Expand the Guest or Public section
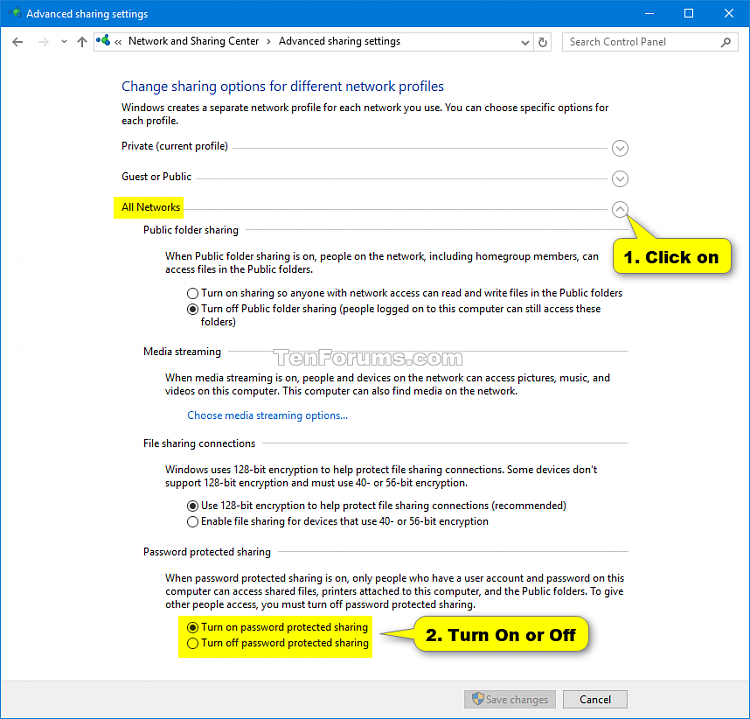This screenshot has height=719, width=750. click(x=620, y=179)
